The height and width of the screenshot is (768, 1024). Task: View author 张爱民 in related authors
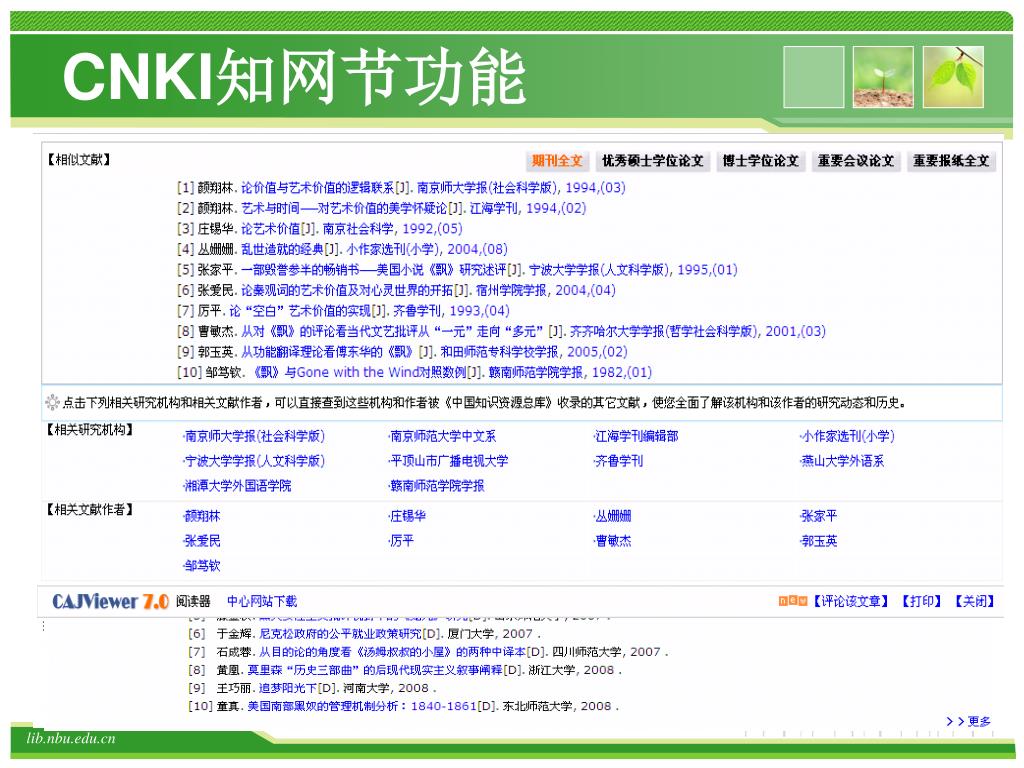pyautogui.click(x=202, y=541)
